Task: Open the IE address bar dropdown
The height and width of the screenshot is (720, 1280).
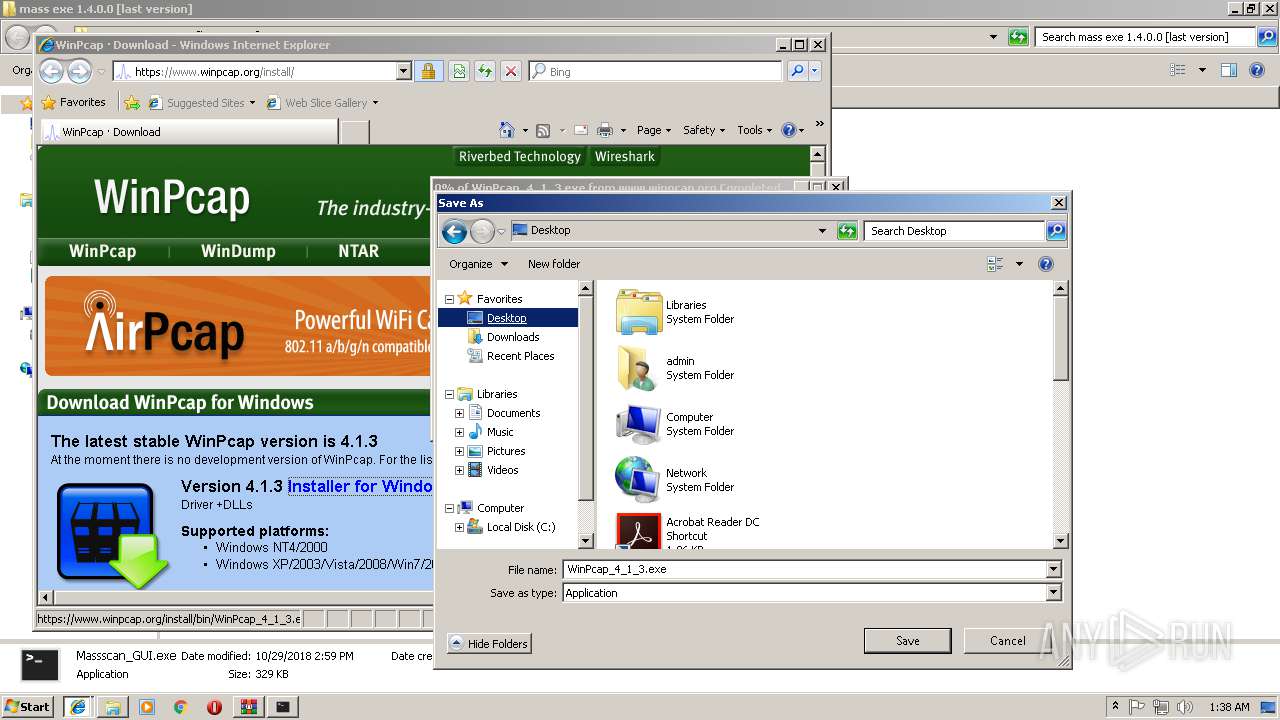Action: point(404,71)
